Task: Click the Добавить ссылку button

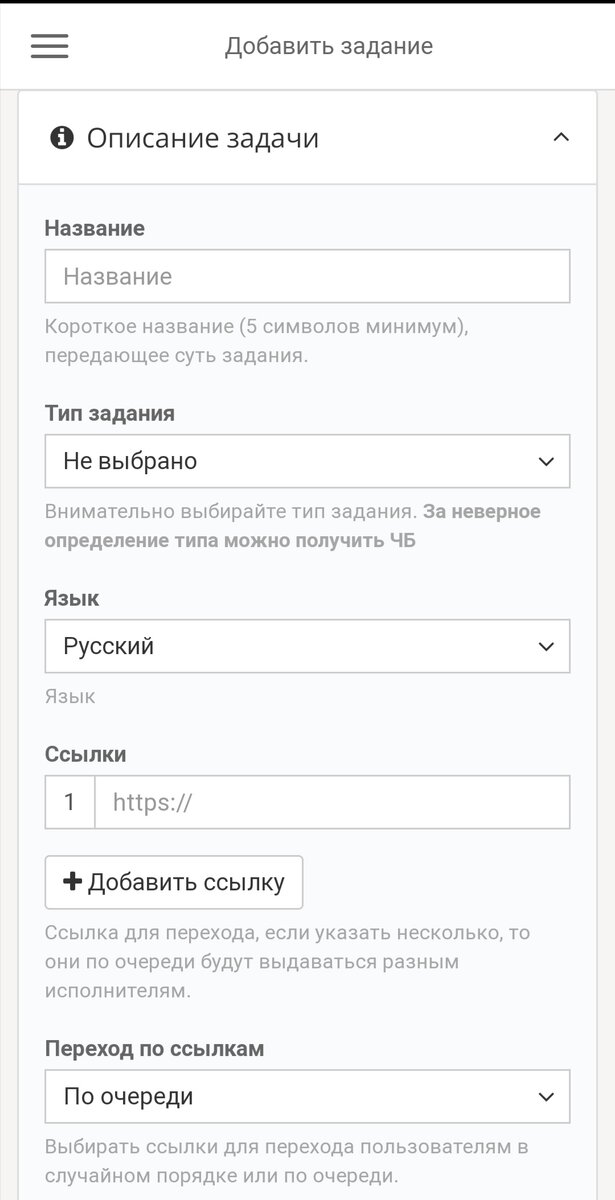Action: click(x=174, y=882)
